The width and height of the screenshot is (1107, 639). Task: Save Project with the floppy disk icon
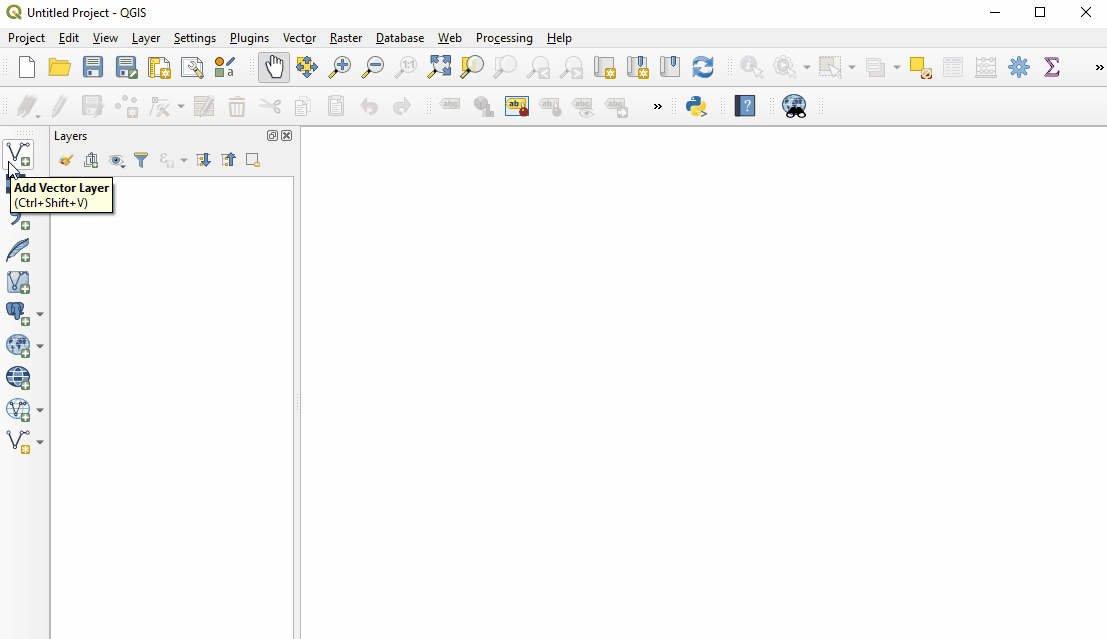click(x=92, y=67)
